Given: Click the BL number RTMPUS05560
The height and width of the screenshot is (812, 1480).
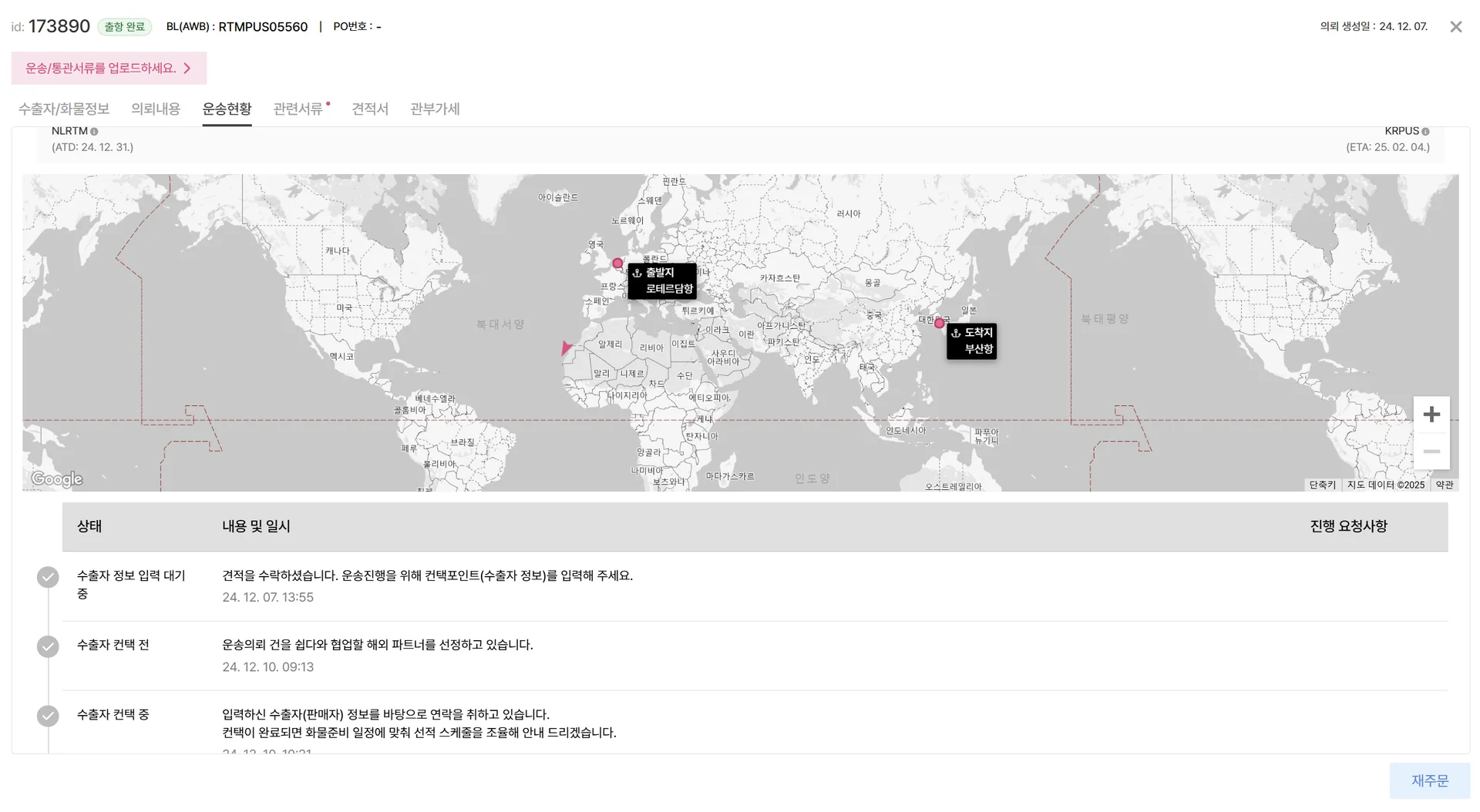Looking at the screenshot, I should pyautogui.click(x=263, y=27).
